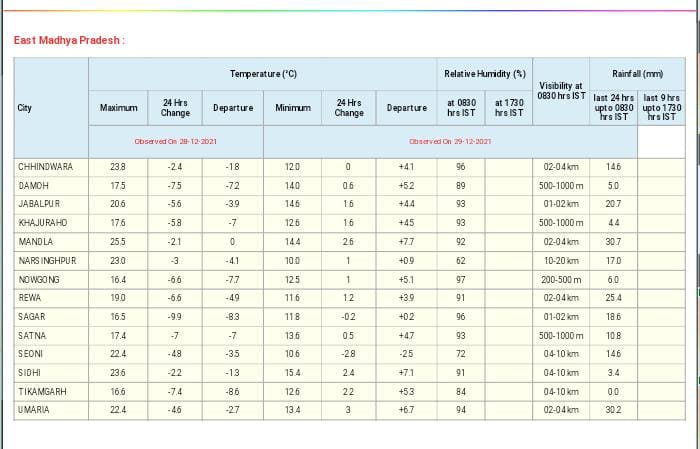Click the Temperature (°C) header

pos(263,74)
